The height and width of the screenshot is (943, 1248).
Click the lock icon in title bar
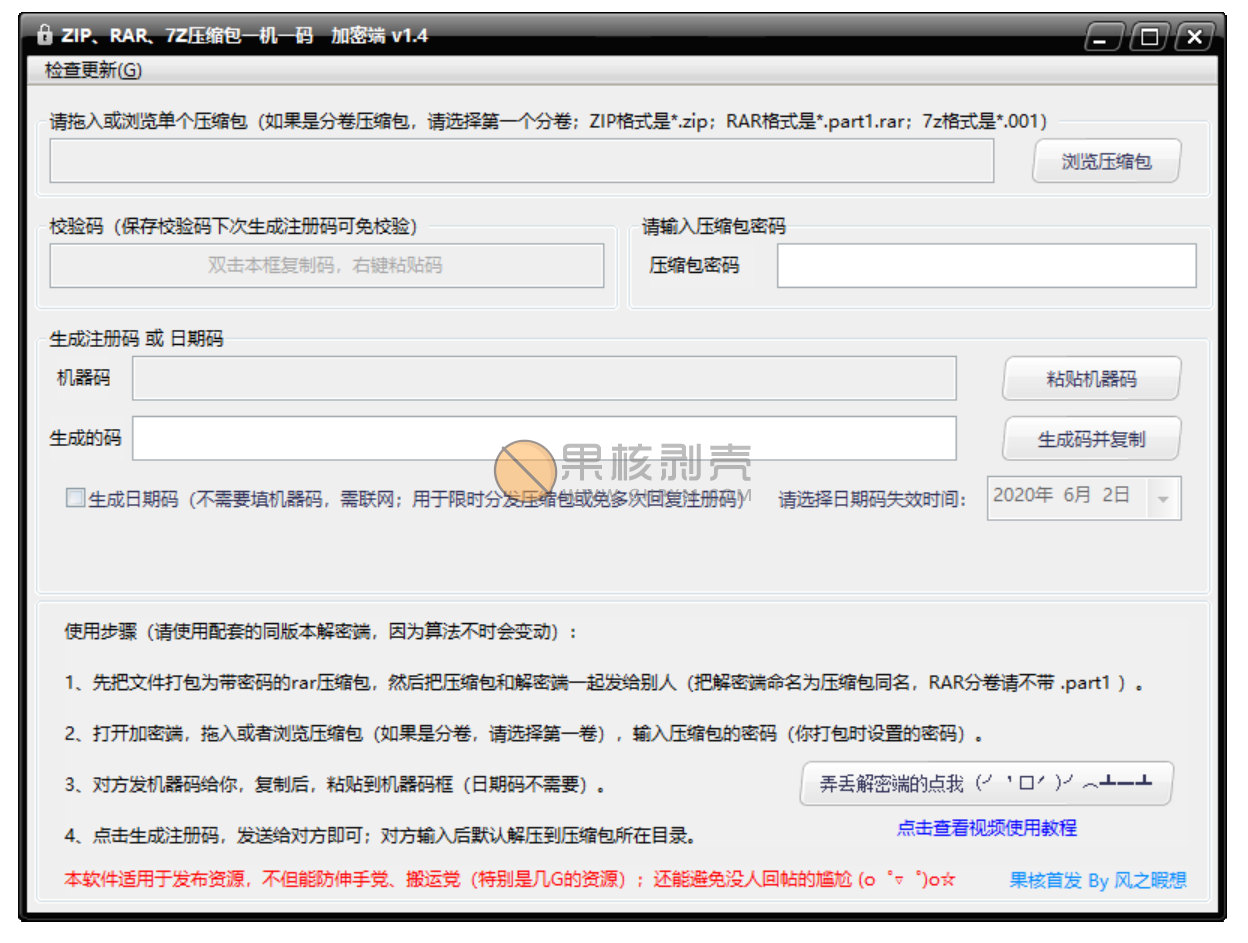coord(44,35)
